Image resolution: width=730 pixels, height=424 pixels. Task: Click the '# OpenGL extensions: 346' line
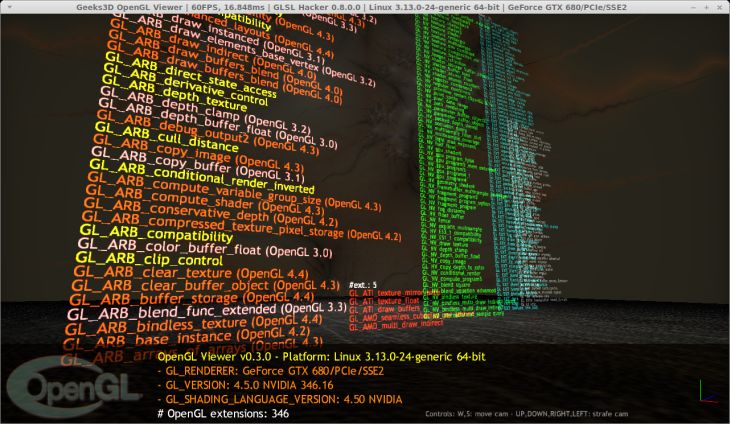point(223,413)
